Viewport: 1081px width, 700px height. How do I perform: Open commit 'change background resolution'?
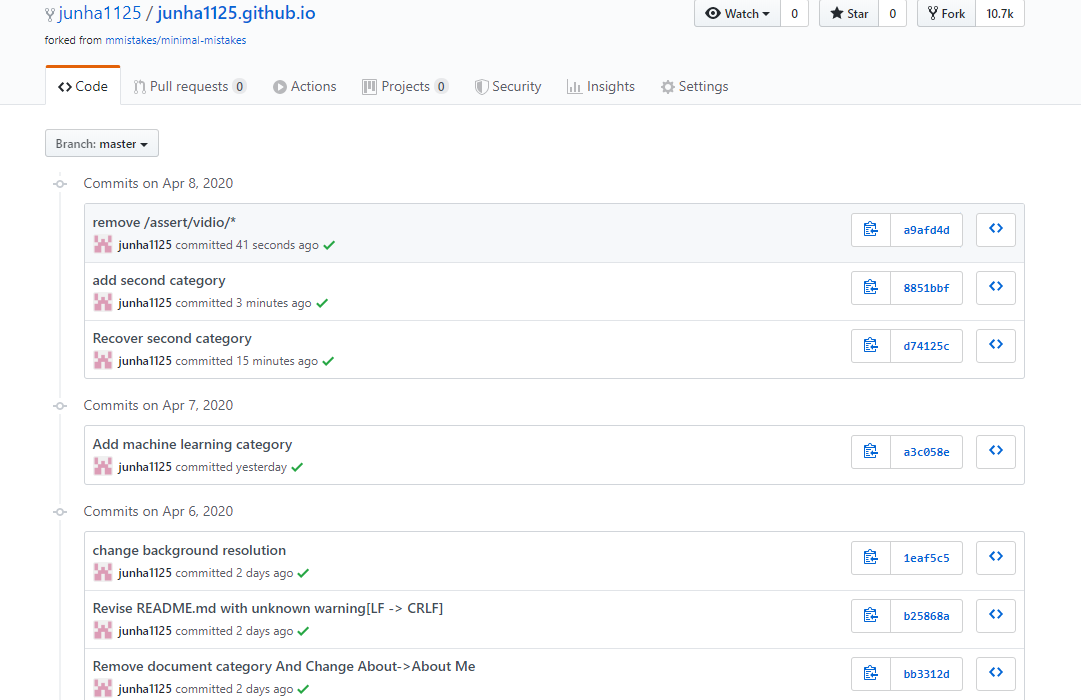coord(190,550)
